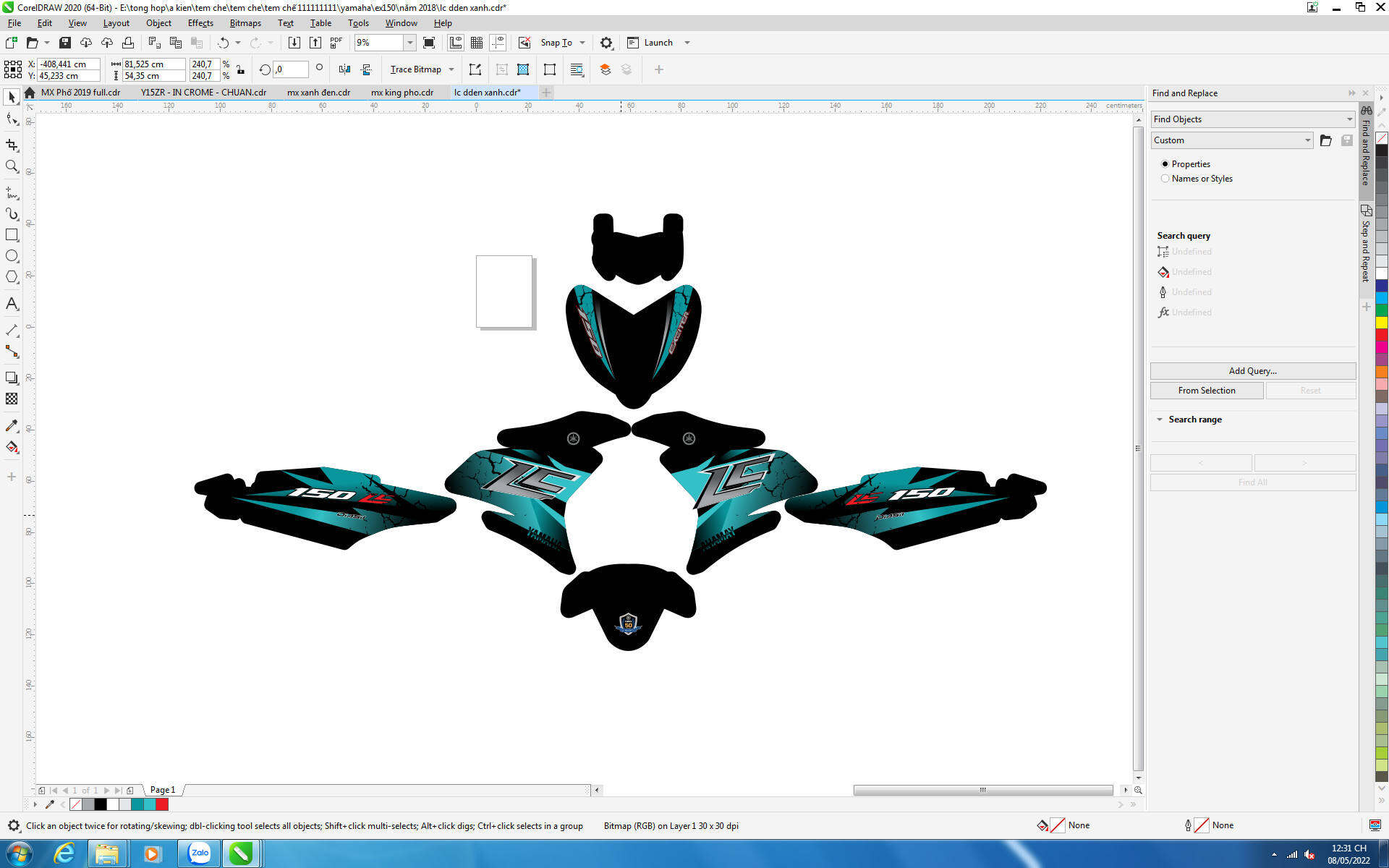Select the Properties radio button
Image resolution: width=1389 pixels, height=868 pixels.
pos(1165,164)
